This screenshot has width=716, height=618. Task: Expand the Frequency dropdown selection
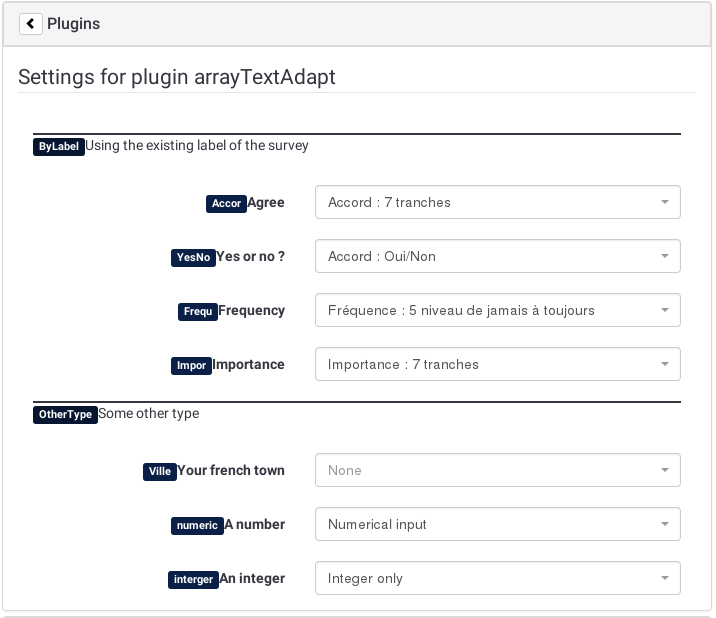pyautogui.click(x=497, y=310)
